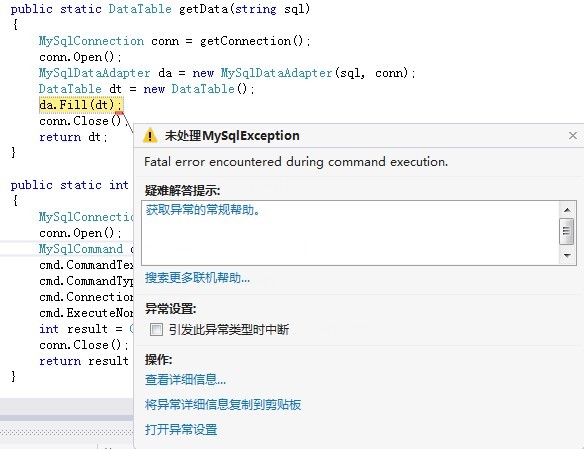Click the MySqlDataAdapter da declaration line
The width and height of the screenshot is (584, 449).
pyautogui.click(x=227, y=73)
